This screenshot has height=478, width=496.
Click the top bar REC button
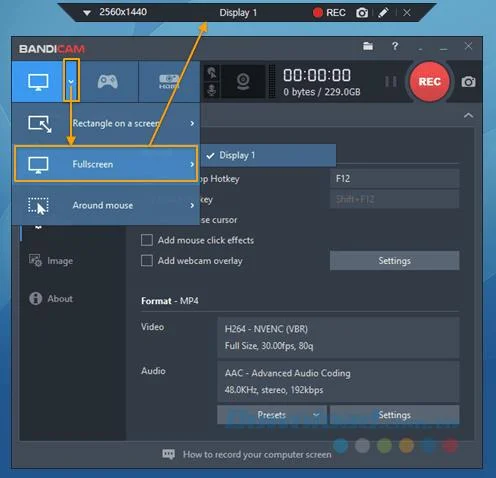(x=329, y=13)
